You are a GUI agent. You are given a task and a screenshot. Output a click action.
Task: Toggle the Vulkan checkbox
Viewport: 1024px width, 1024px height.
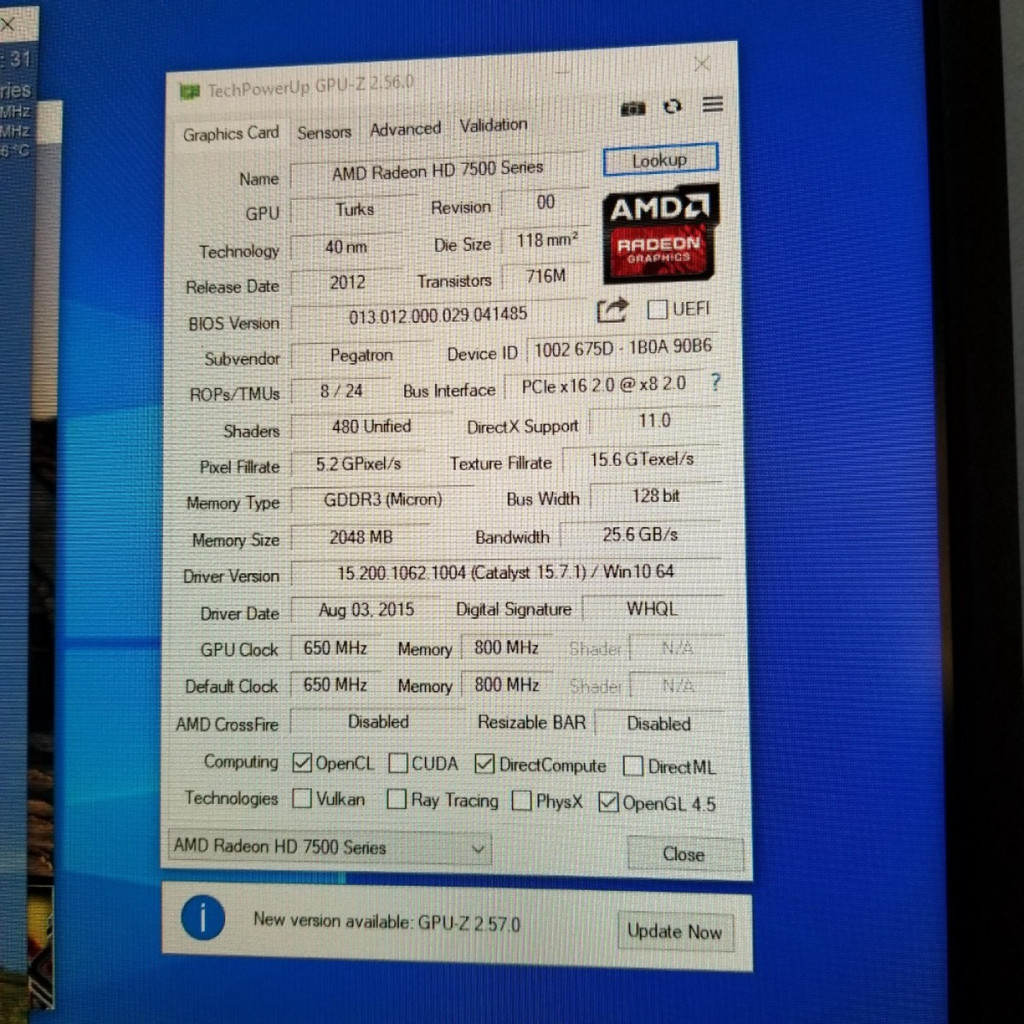[x=302, y=798]
